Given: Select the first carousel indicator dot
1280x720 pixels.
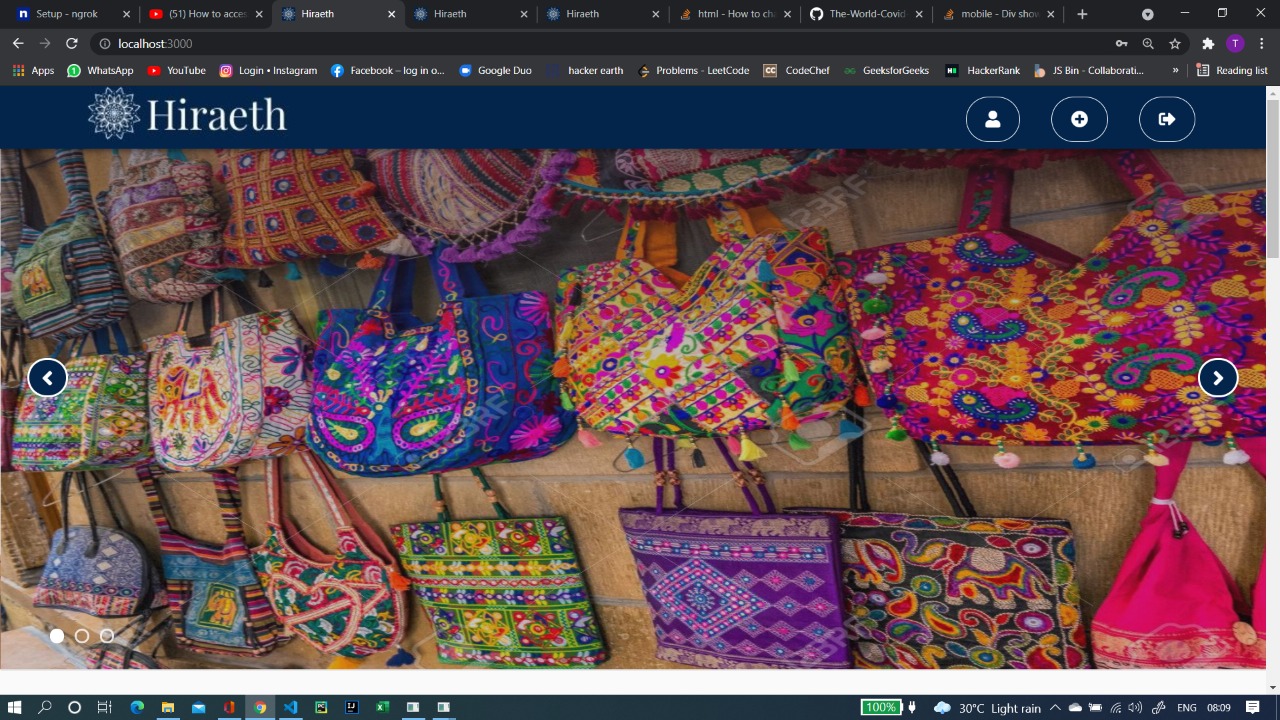Looking at the screenshot, I should click(x=57, y=636).
